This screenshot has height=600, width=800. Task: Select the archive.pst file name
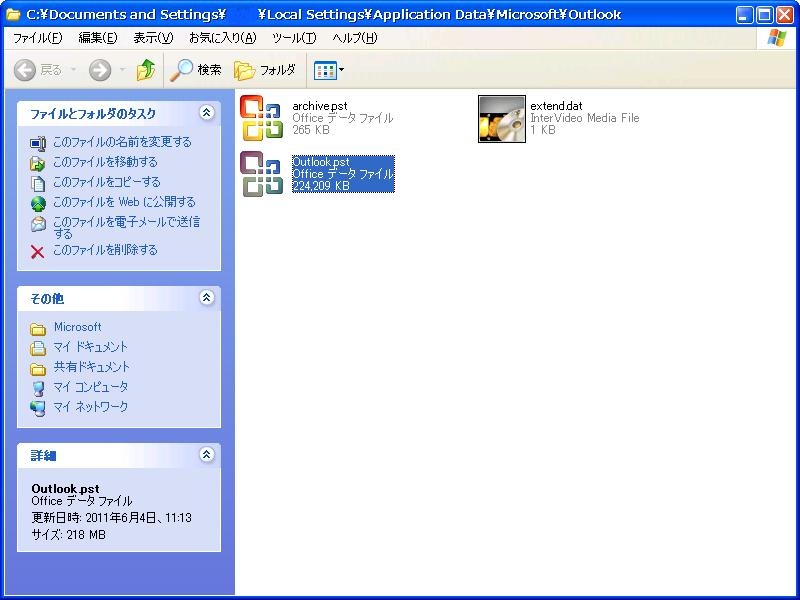click(x=320, y=106)
